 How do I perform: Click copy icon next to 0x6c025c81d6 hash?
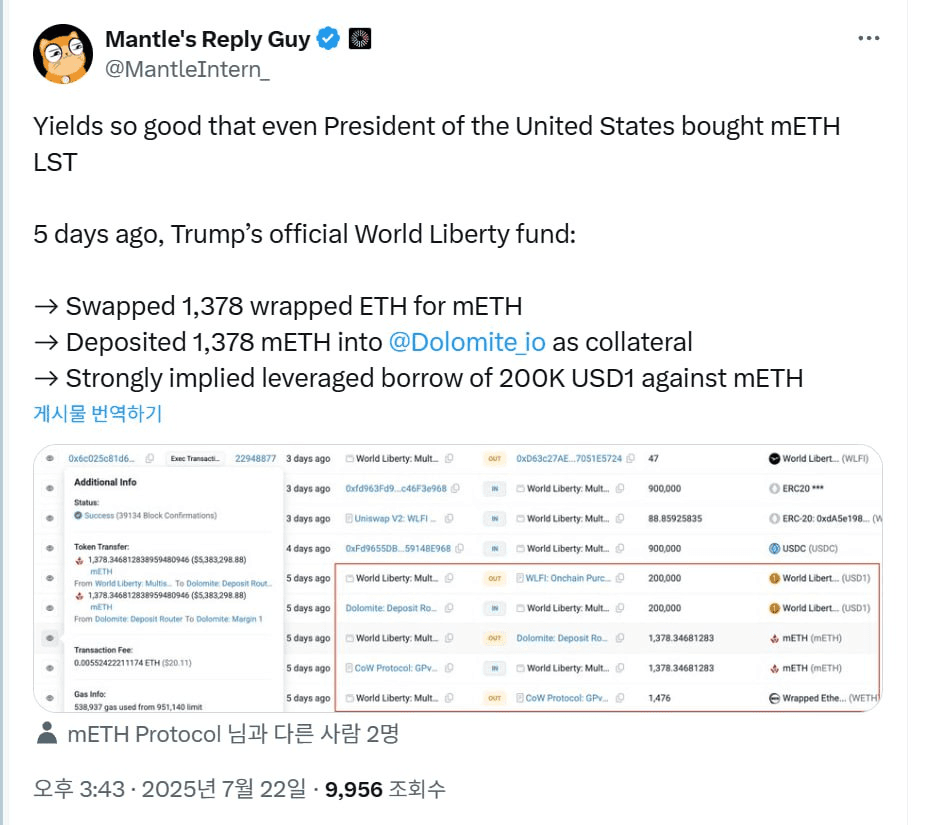150,458
